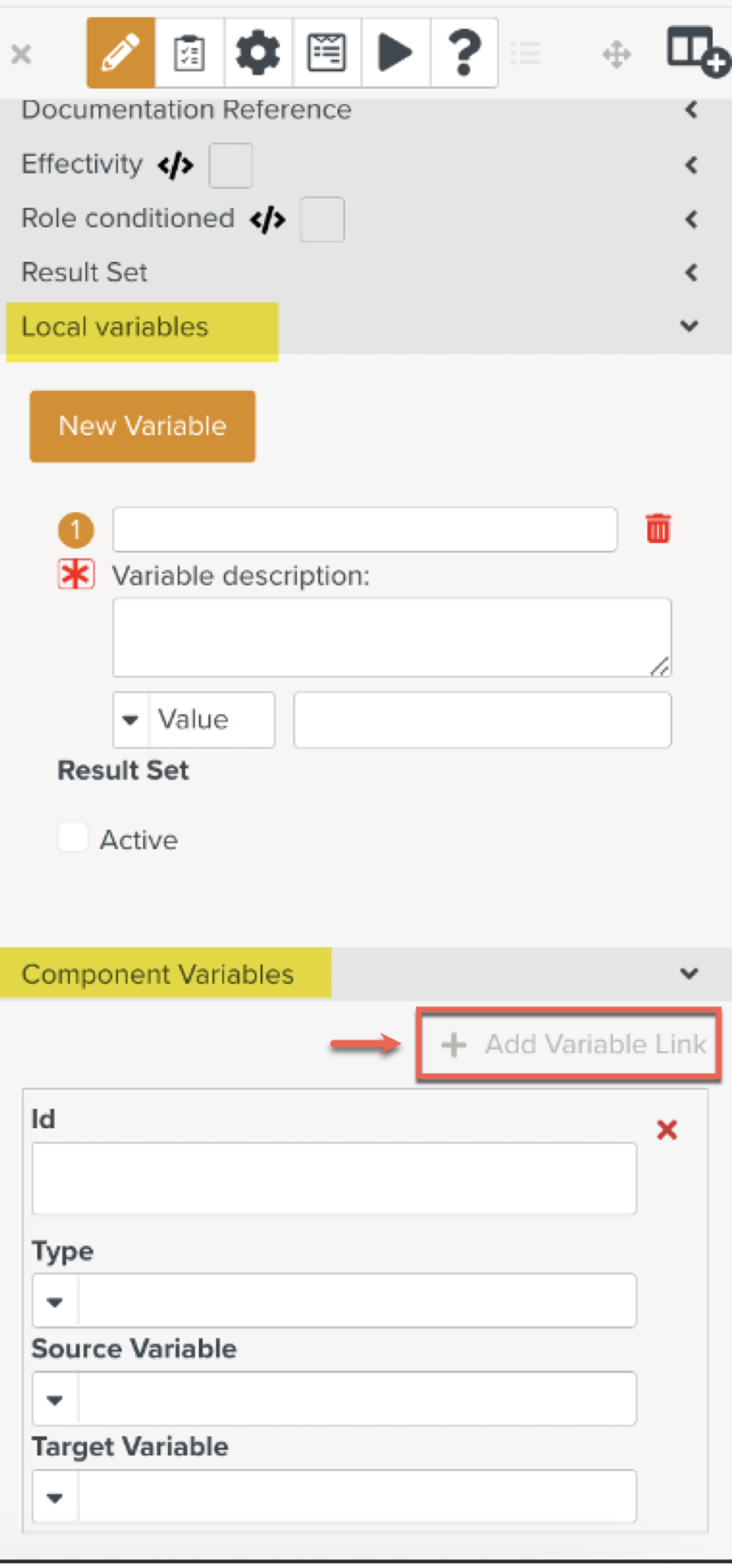Click the New Variable button

(x=142, y=426)
